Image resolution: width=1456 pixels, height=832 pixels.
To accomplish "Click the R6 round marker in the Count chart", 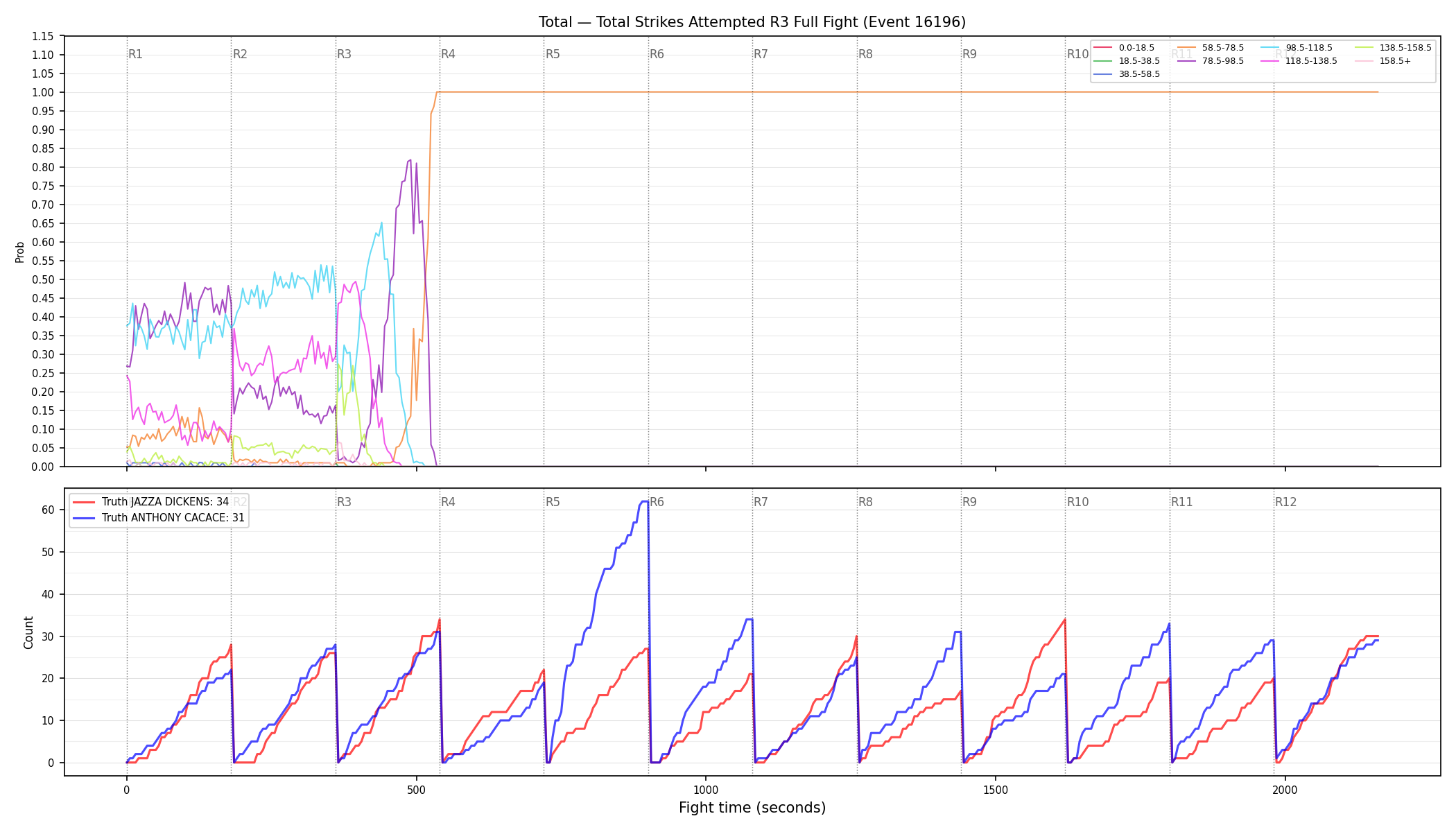I will tap(657, 502).
